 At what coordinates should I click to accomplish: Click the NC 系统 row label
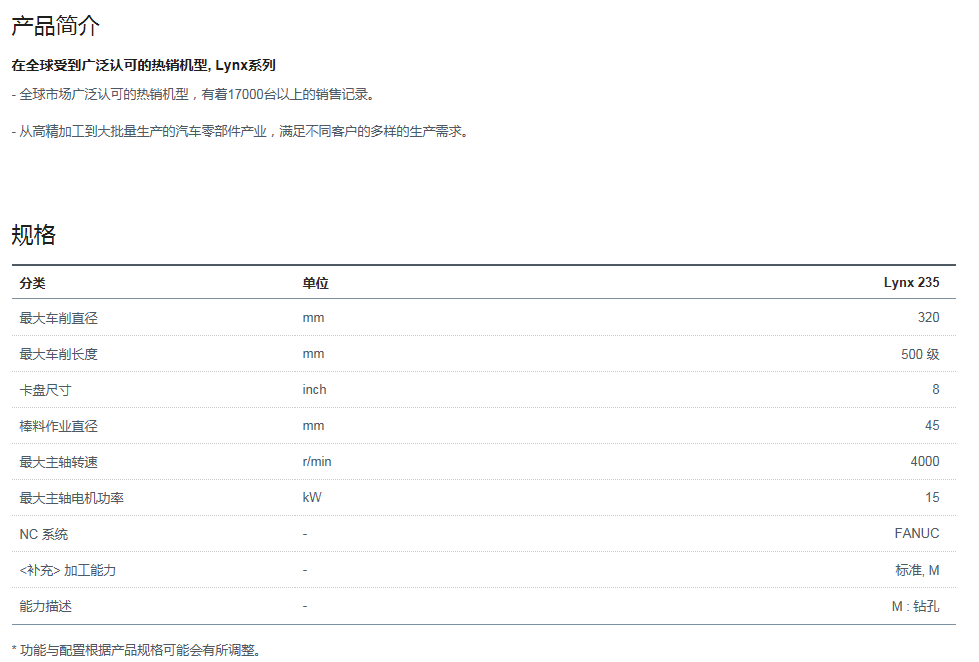point(44,535)
